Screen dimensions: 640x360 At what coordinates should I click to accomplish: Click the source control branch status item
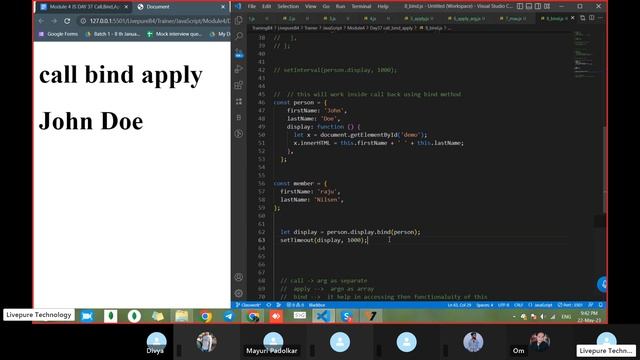point(248,305)
